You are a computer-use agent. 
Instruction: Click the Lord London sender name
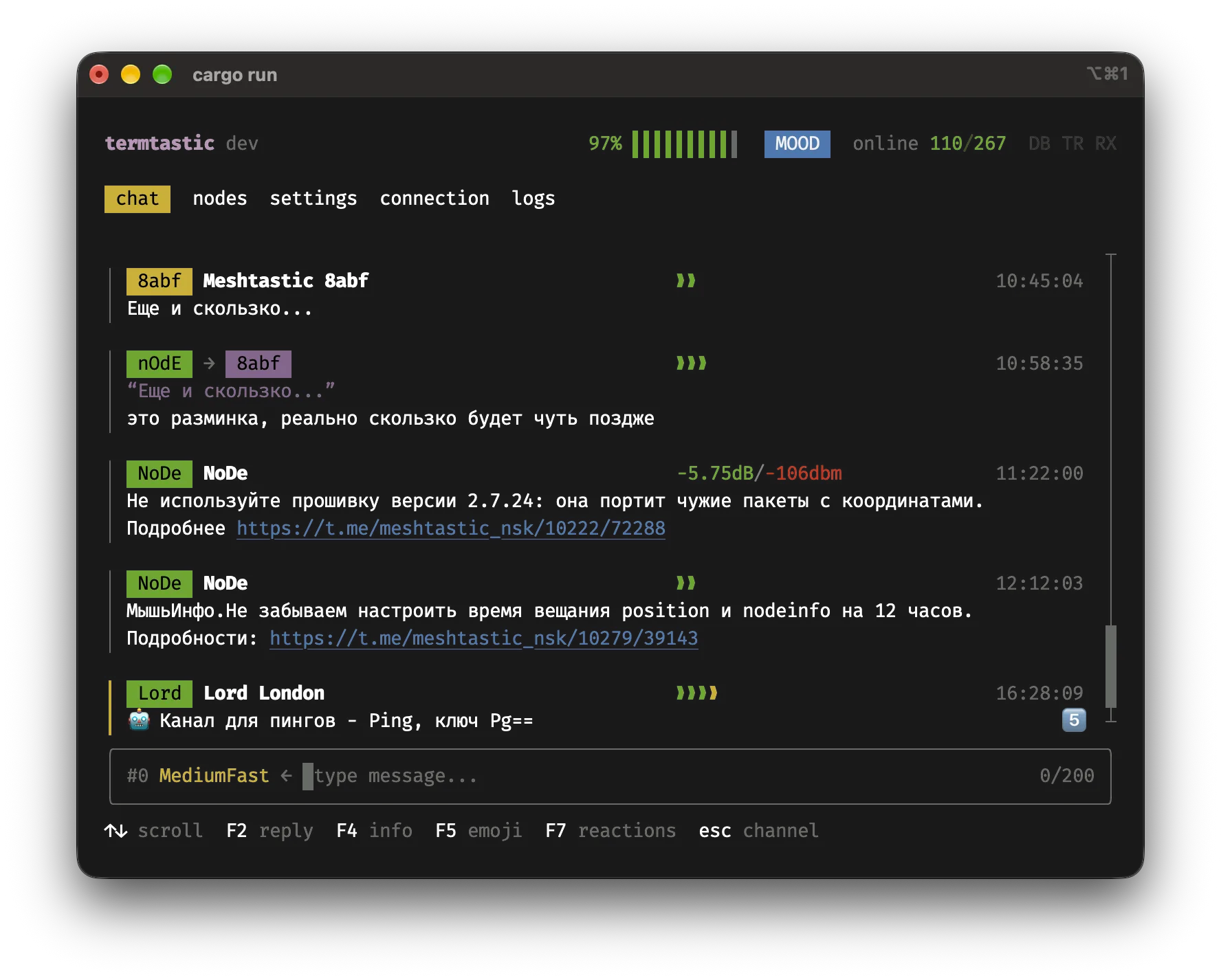(x=264, y=693)
